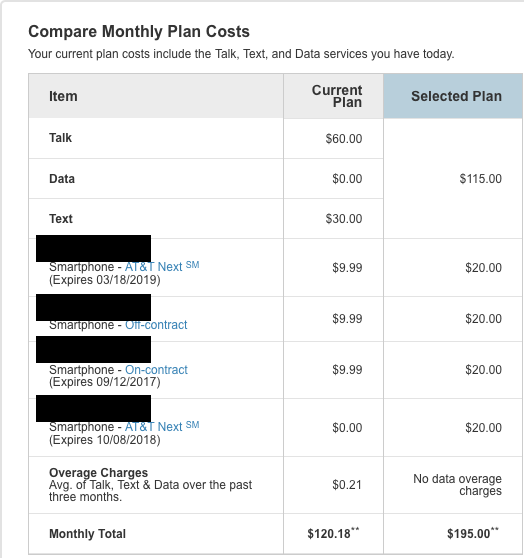Click the $115.00 selected plan price

481,178
